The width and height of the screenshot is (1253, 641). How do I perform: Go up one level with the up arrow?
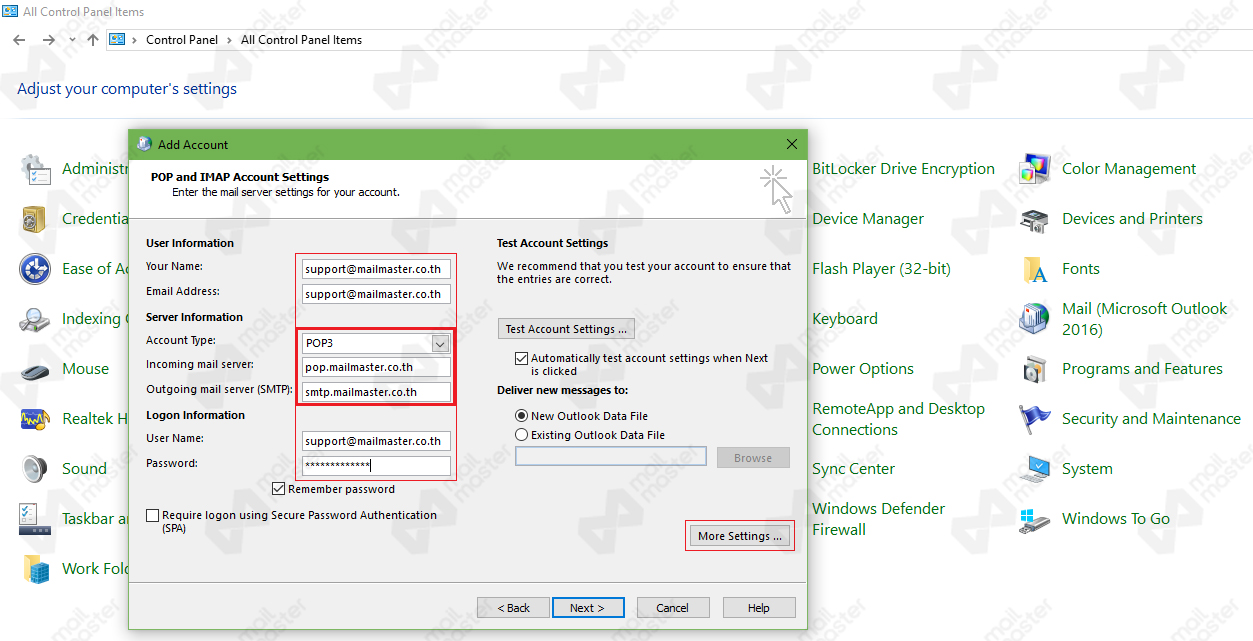pos(93,40)
